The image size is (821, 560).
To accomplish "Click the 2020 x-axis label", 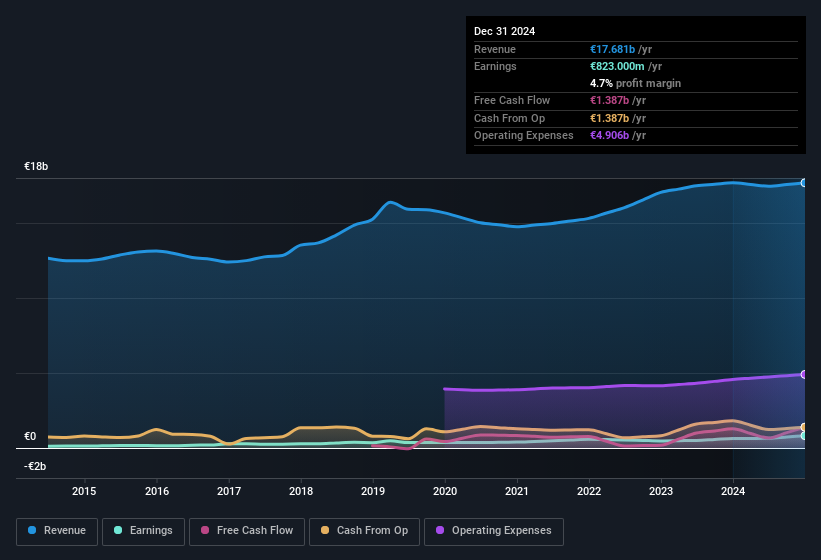I will (445, 491).
